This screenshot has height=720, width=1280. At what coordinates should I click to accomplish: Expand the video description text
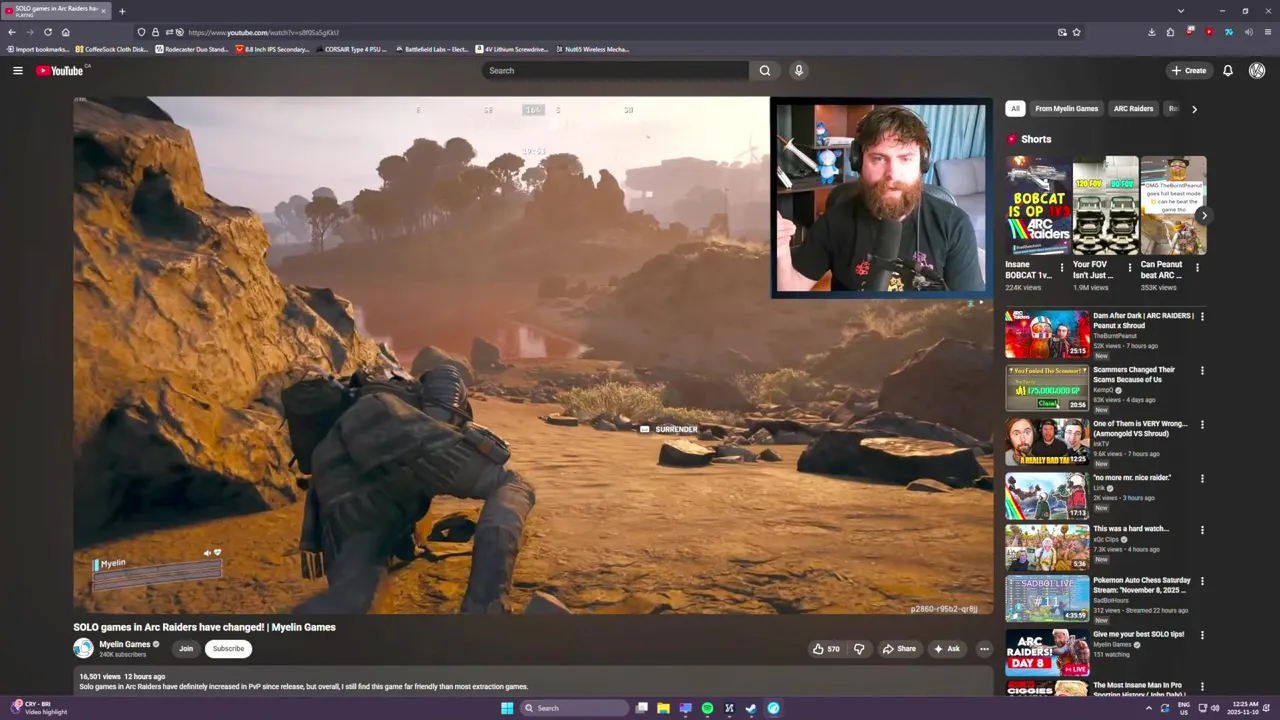tap(533, 682)
